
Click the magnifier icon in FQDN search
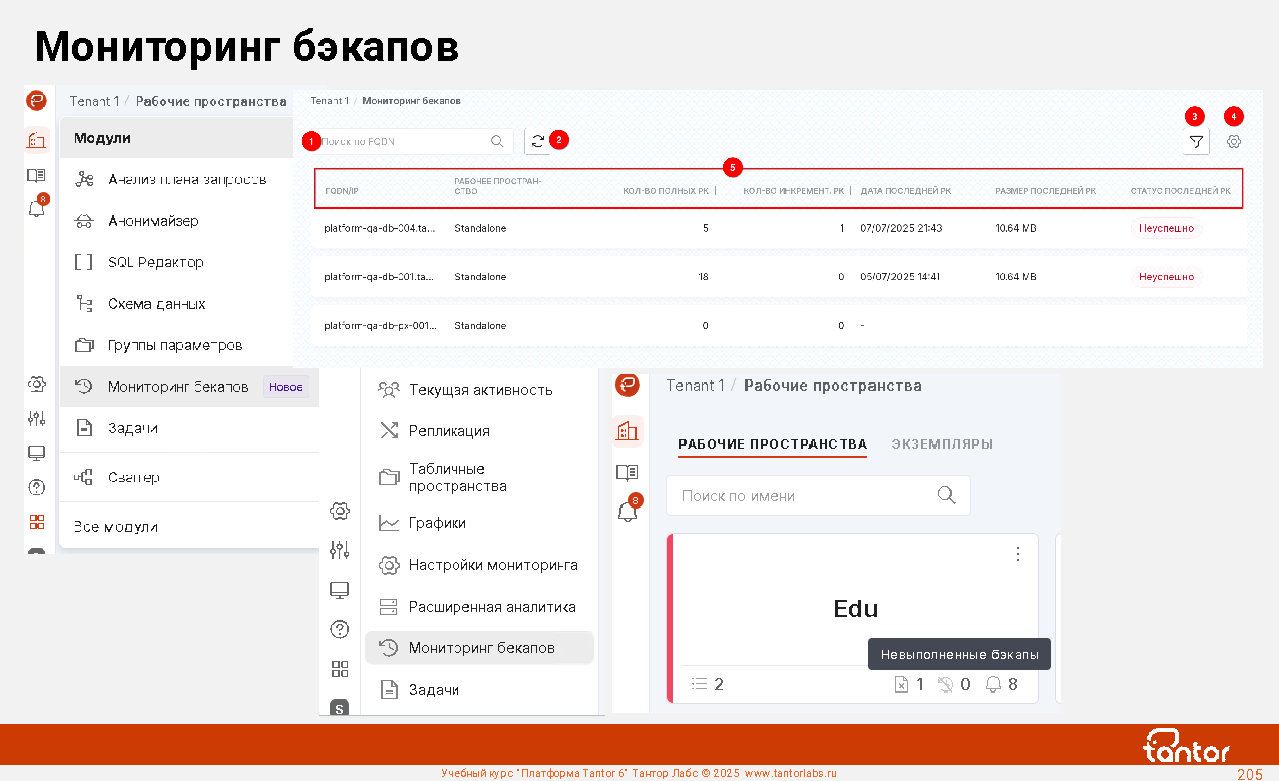(x=497, y=142)
